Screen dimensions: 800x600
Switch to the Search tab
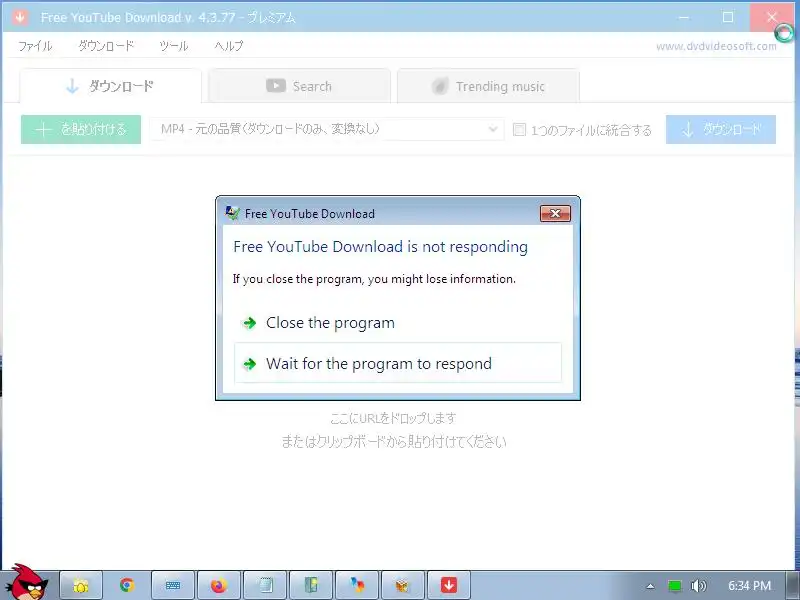299,86
